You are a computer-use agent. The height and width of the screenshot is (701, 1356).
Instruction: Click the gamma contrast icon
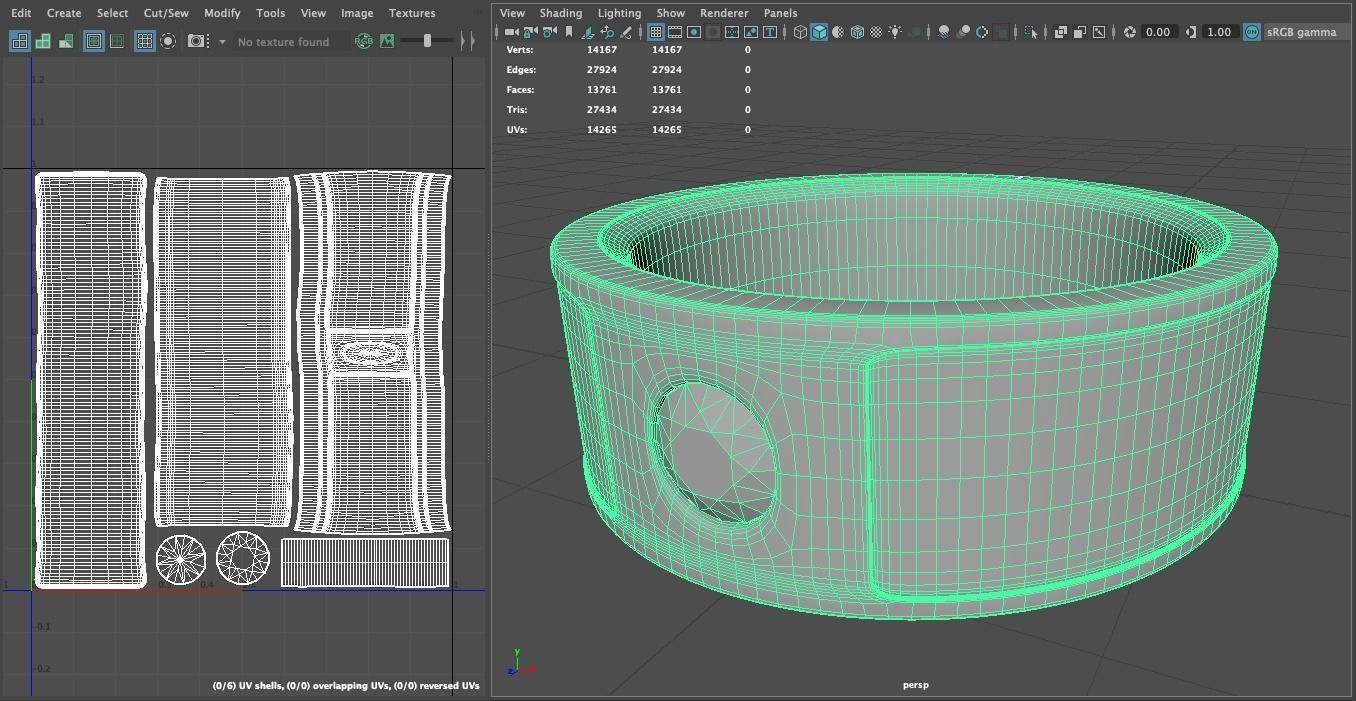pyautogui.click(x=1190, y=32)
